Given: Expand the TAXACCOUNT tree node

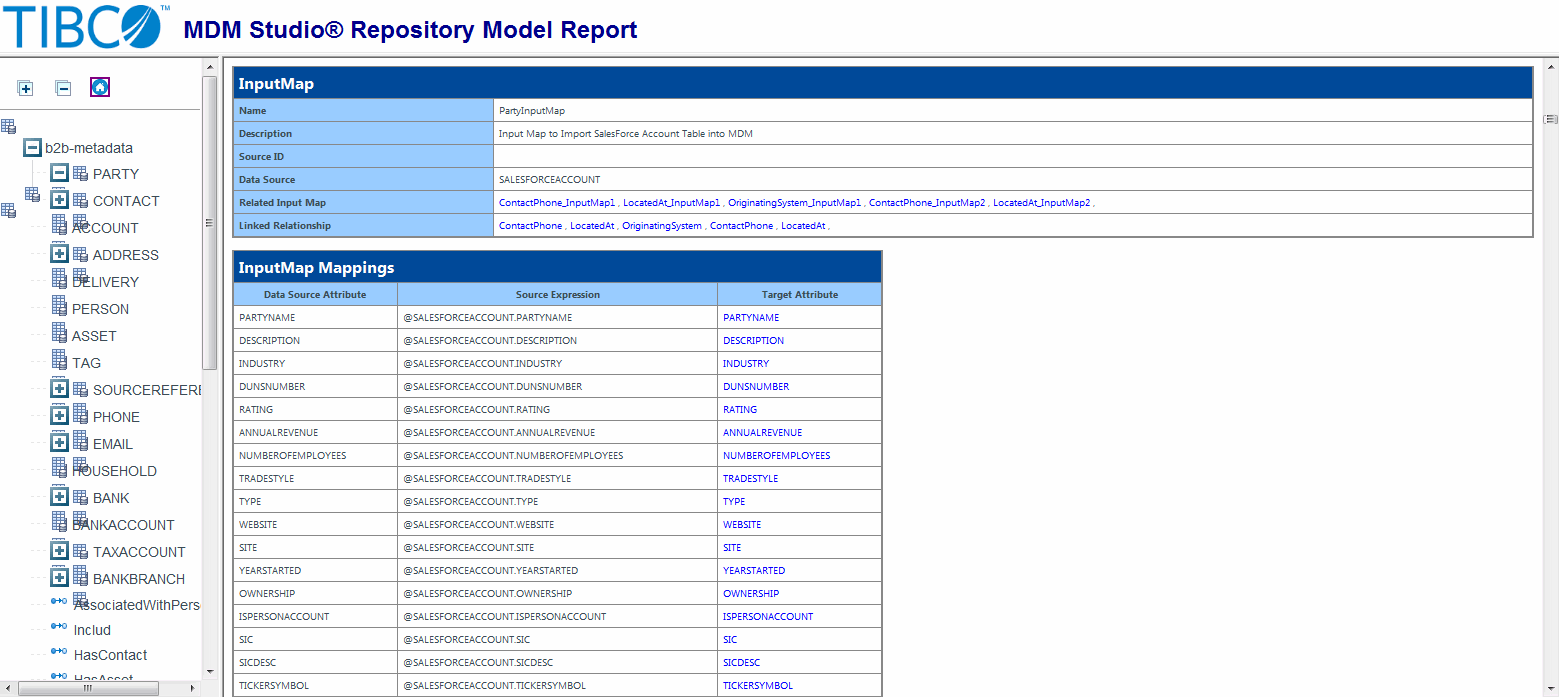Looking at the screenshot, I should click(59, 551).
